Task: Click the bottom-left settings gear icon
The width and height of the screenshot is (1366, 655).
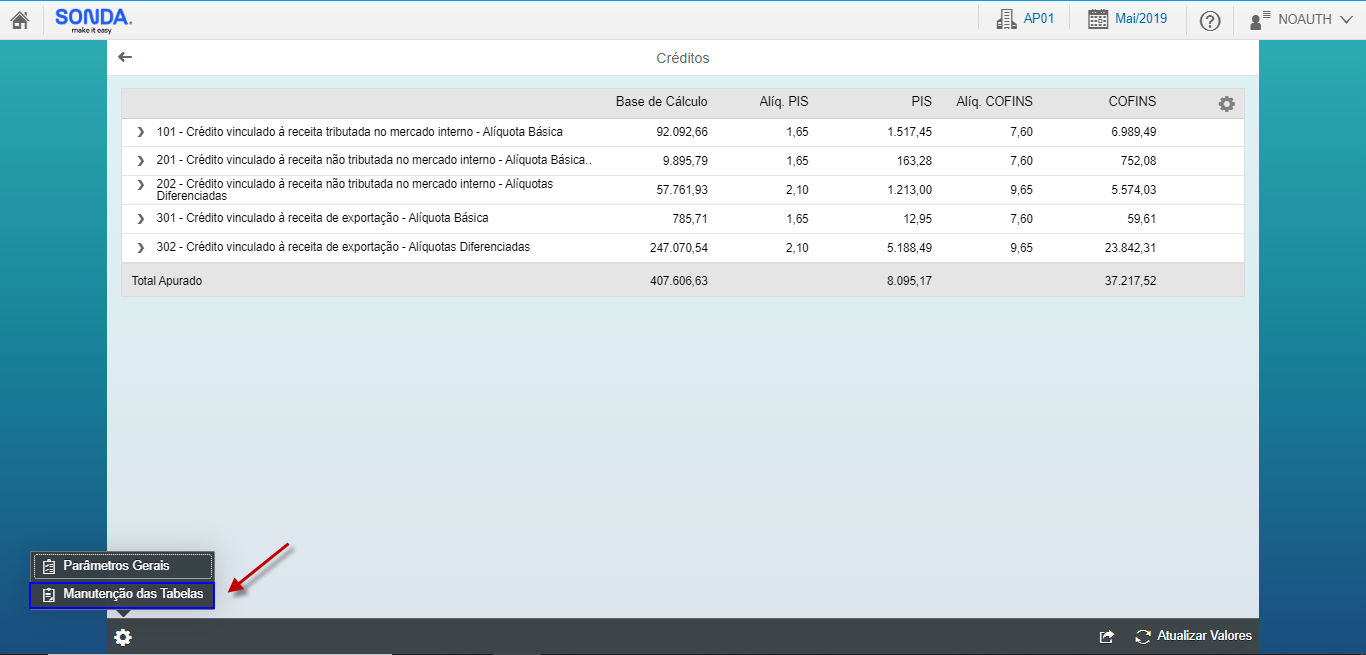Action: [x=123, y=637]
